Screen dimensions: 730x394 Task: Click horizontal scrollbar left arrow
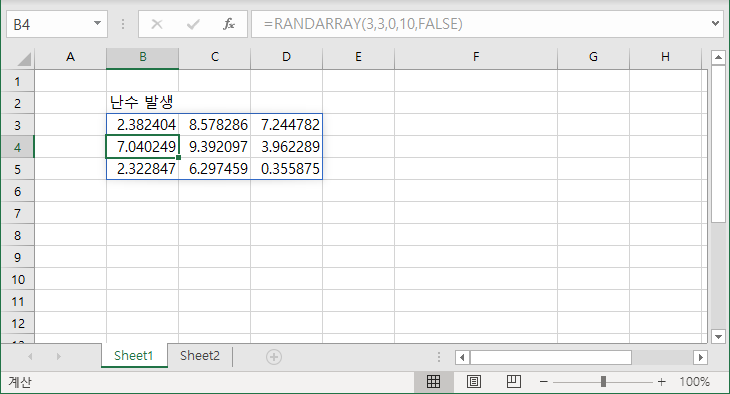(x=462, y=358)
